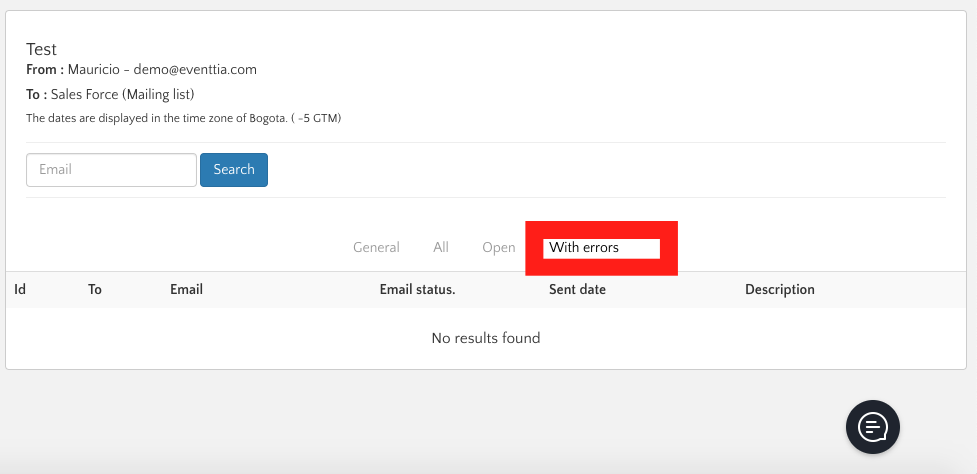Sort by the Email column header
The width and height of the screenshot is (977, 474).
pos(186,290)
